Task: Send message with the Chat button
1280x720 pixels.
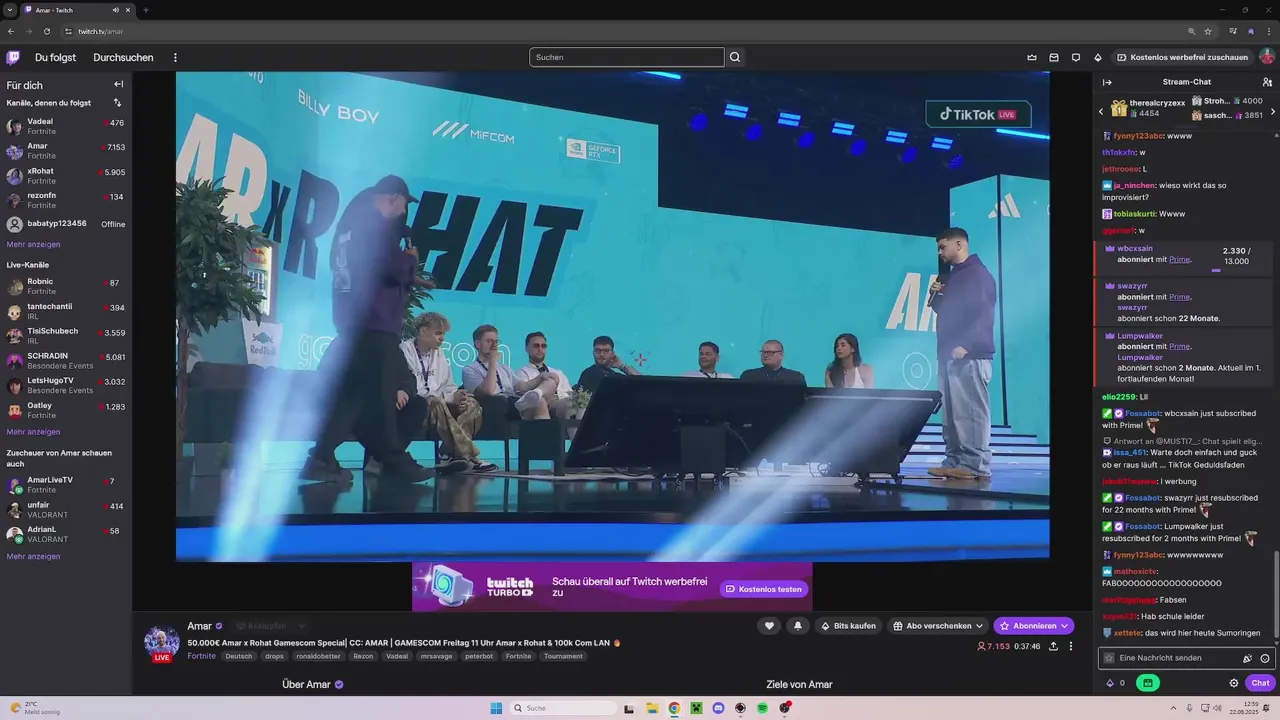Action: coord(1260,683)
